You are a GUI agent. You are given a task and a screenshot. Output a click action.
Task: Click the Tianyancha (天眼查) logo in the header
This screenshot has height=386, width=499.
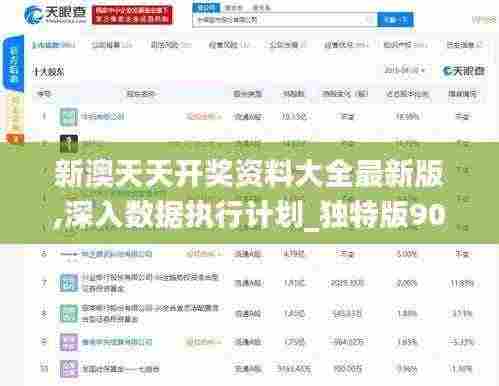pos(56,15)
